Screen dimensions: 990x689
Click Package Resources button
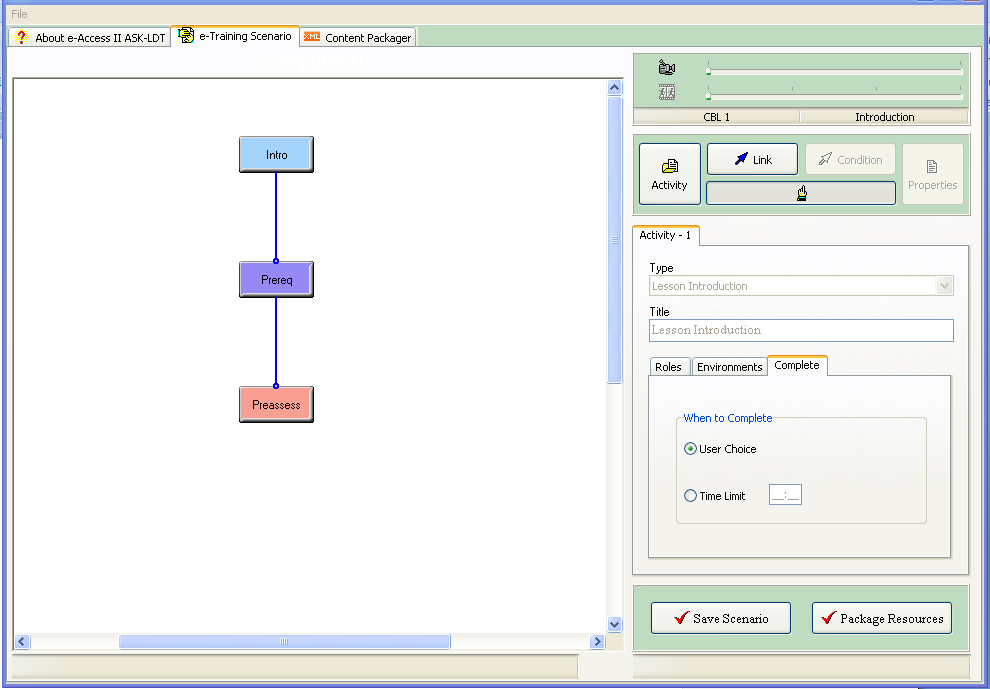[x=881, y=618]
